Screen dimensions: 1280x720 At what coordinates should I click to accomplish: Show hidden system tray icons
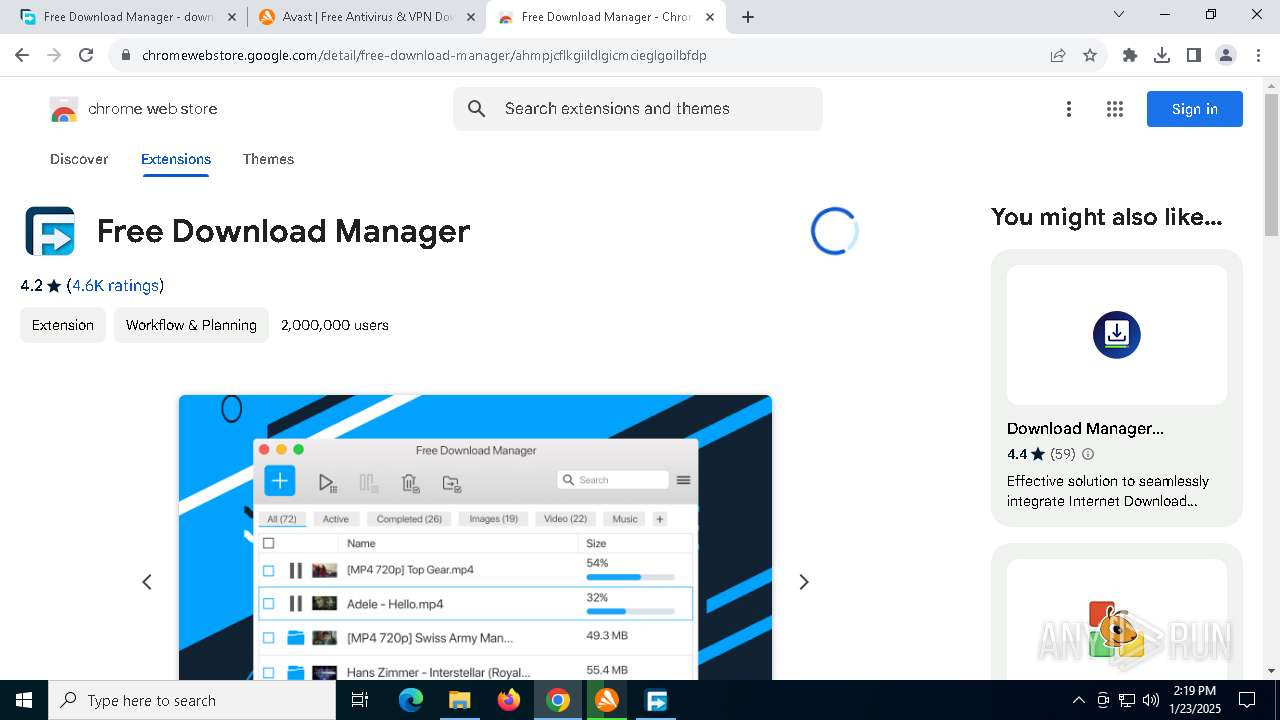tap(1078, 700)
